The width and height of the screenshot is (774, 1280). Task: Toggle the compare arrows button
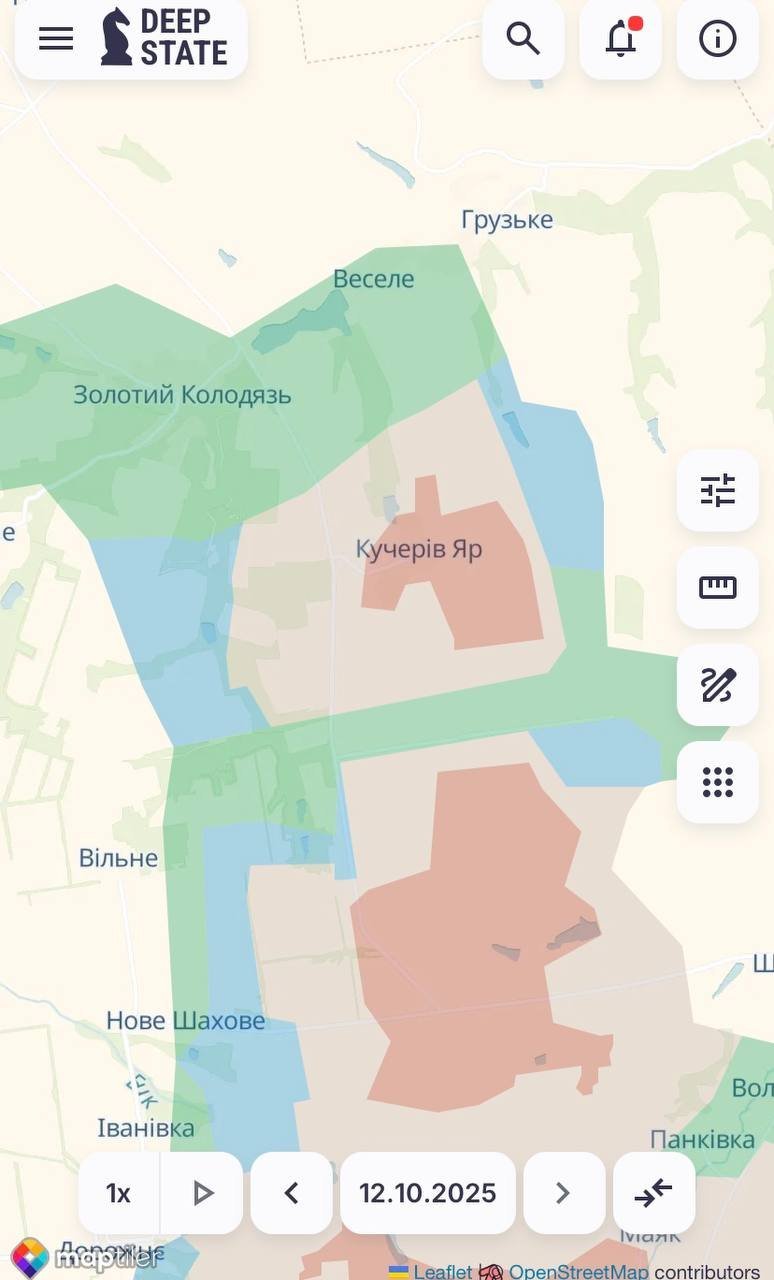click(x=654, y=1193)
